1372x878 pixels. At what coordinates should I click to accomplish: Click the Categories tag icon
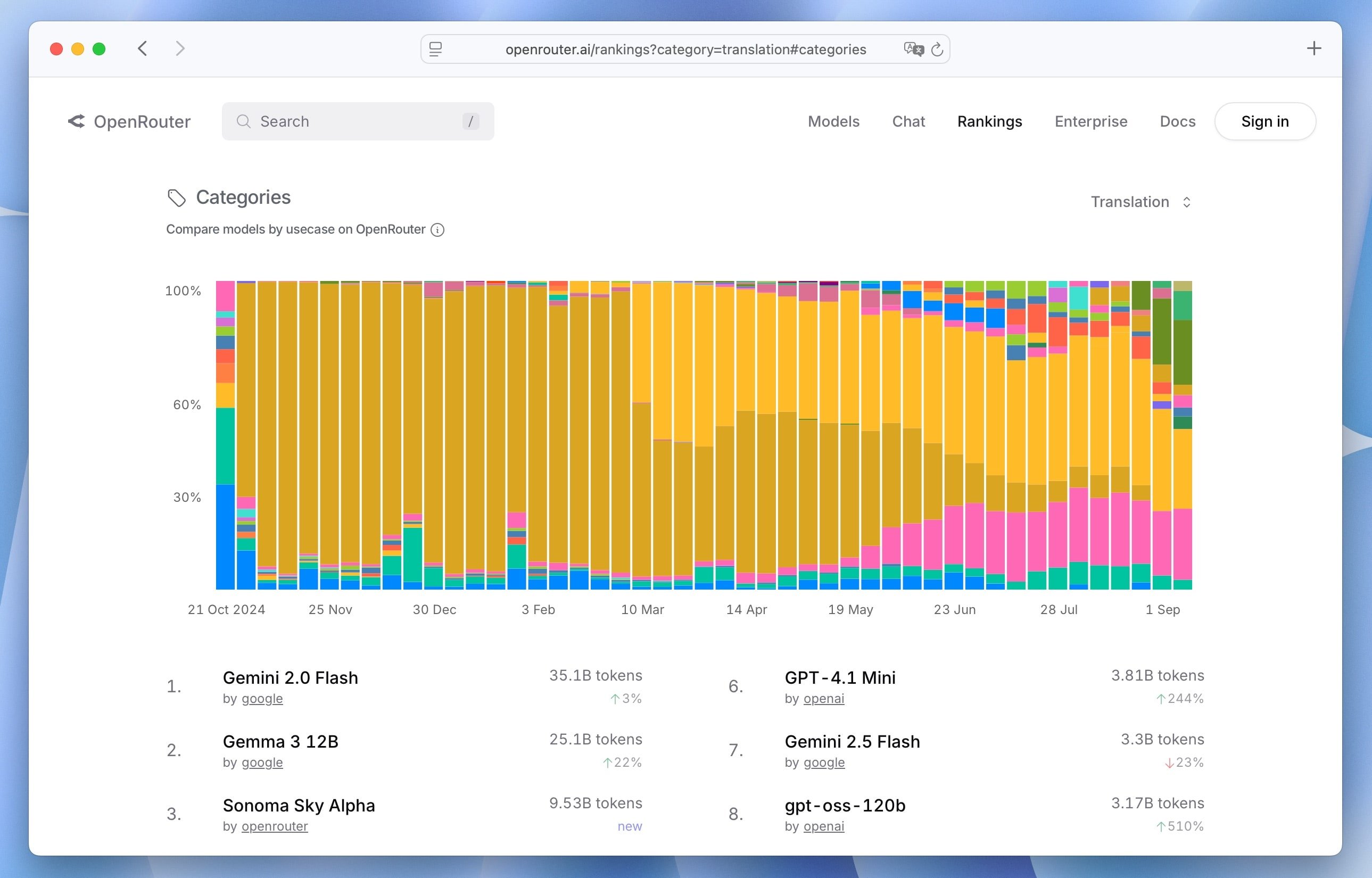[x=176, y=198]
